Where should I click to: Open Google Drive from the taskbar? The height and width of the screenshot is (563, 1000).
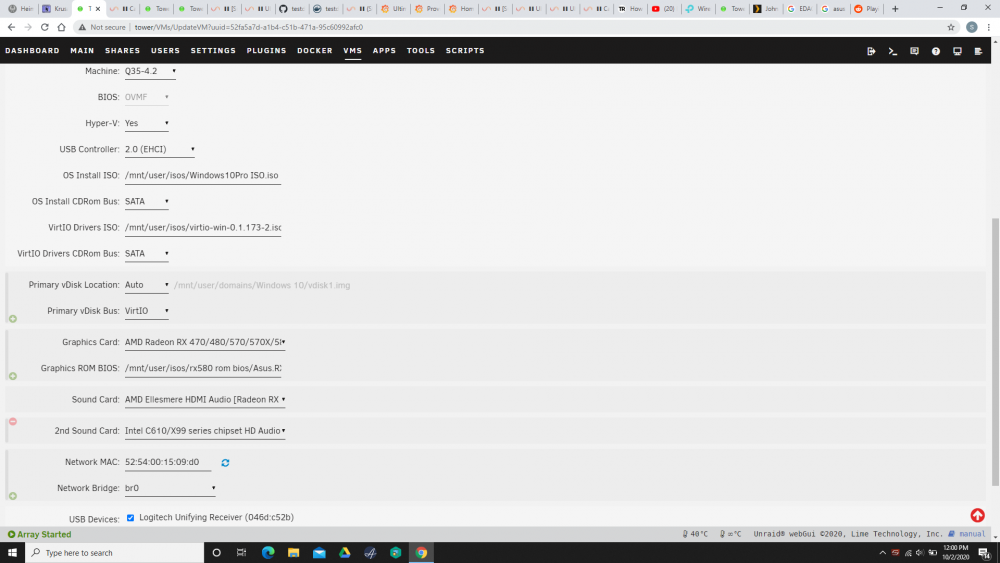click(x=344, y=553)
